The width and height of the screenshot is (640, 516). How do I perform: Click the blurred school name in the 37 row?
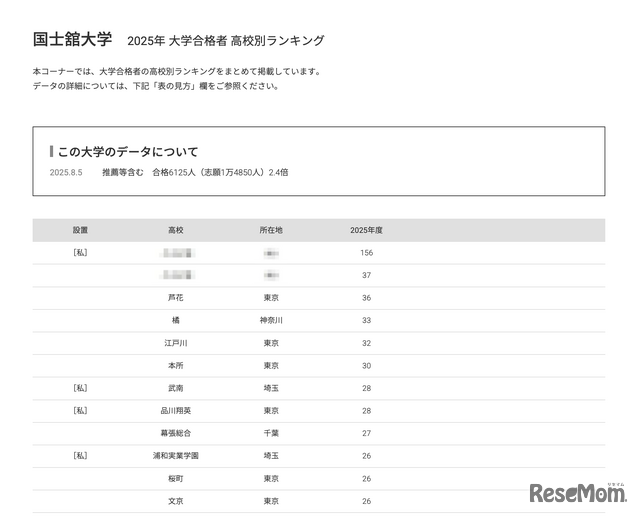click(x=177, y=275)
